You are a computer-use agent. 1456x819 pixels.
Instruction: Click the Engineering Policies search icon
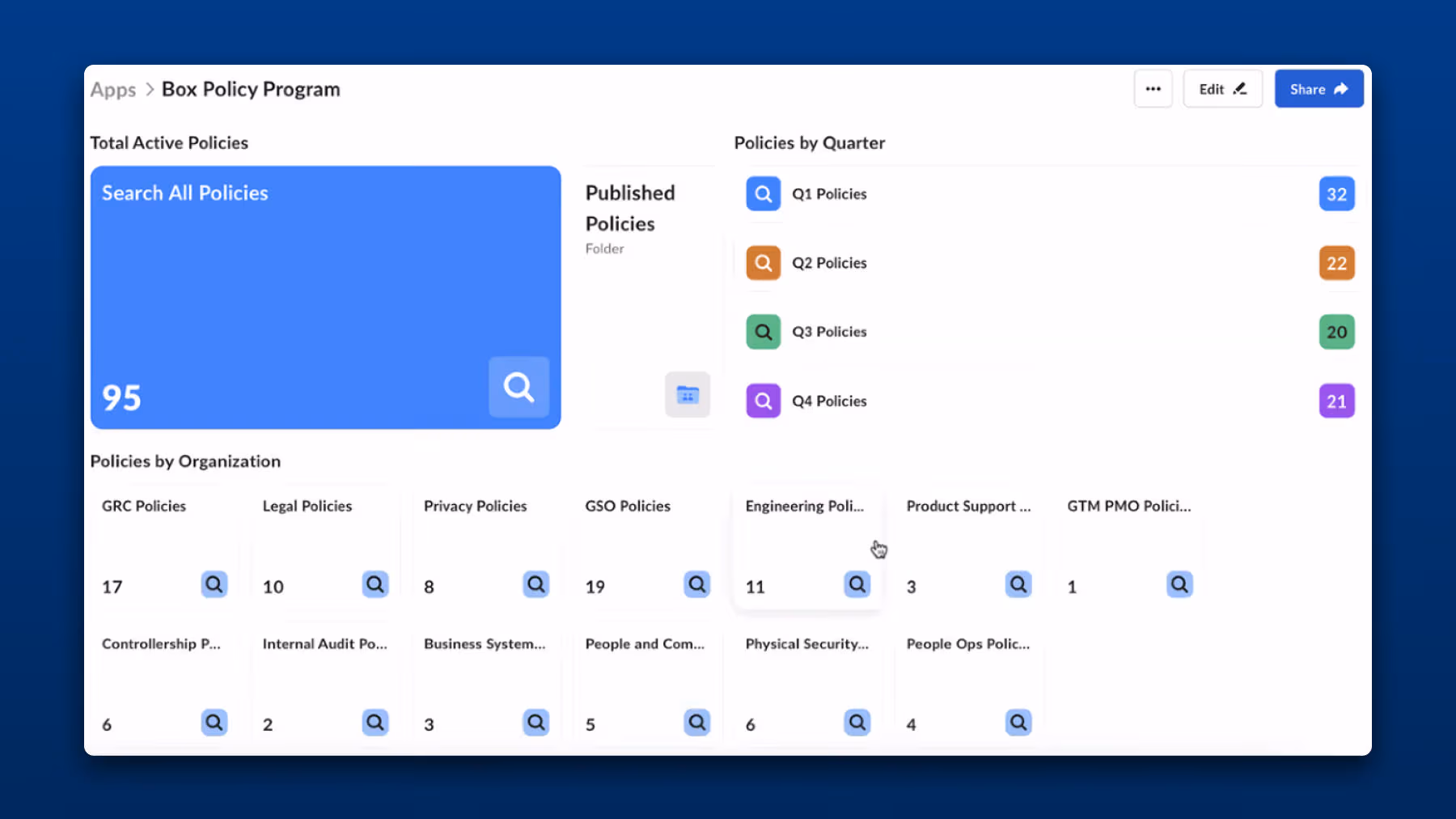tap(857, 584)
